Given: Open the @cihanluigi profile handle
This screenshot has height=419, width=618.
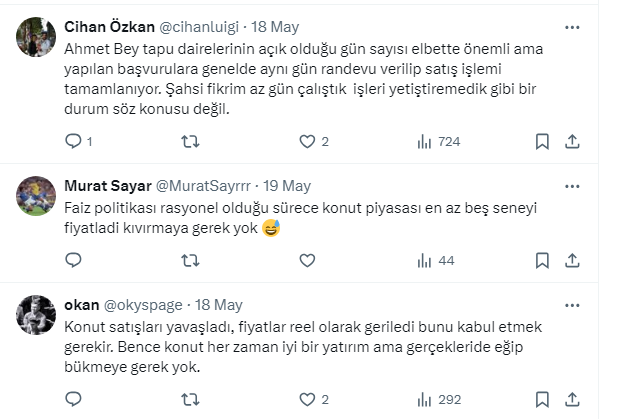Looking at the screenshot, I should click(197, 27).
